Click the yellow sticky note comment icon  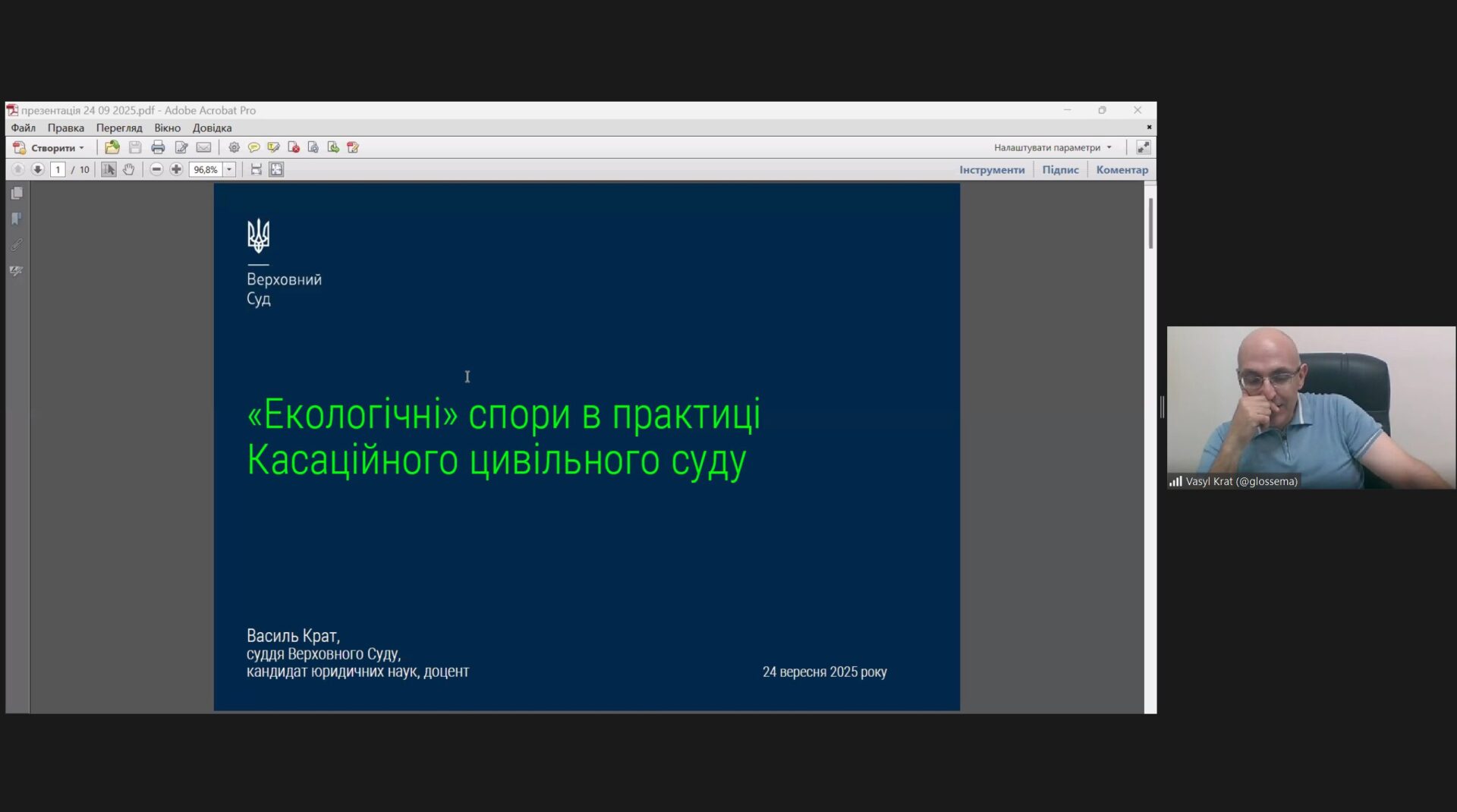click(x=253, y=147)
